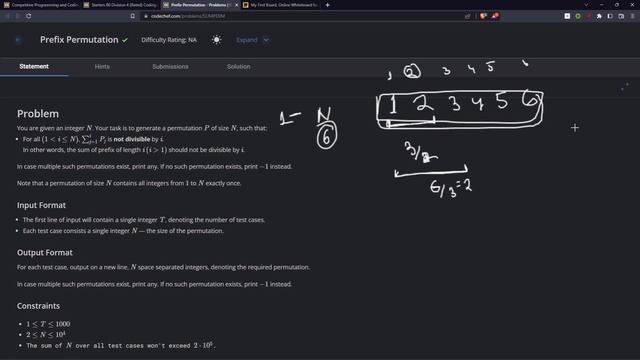Image resolution: width=640 pixels, height=360 pixels.
Task: Click the Constraints heading
Action: pyautogui.click(x=38, y=306)
